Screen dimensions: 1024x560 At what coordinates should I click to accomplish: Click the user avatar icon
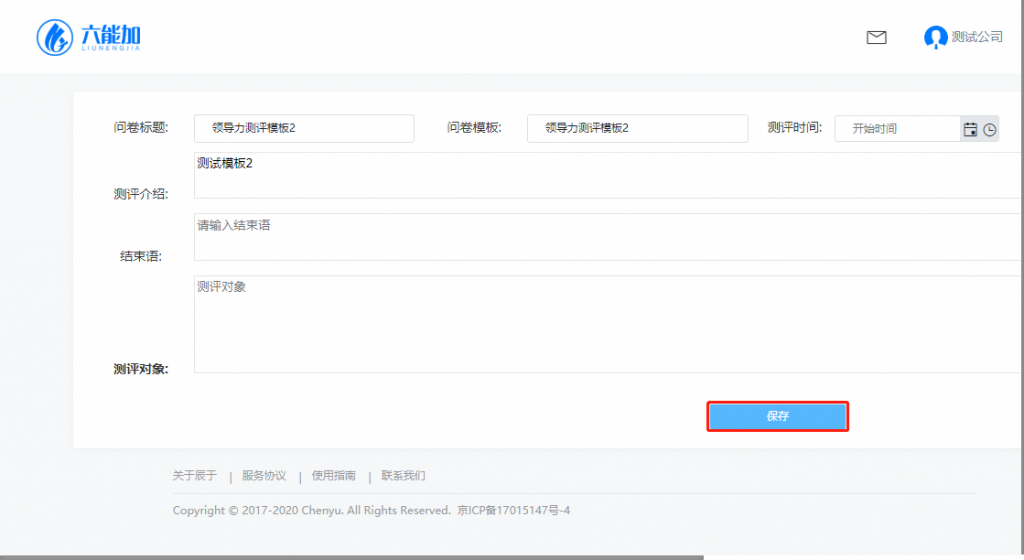(x=935, y=37)
